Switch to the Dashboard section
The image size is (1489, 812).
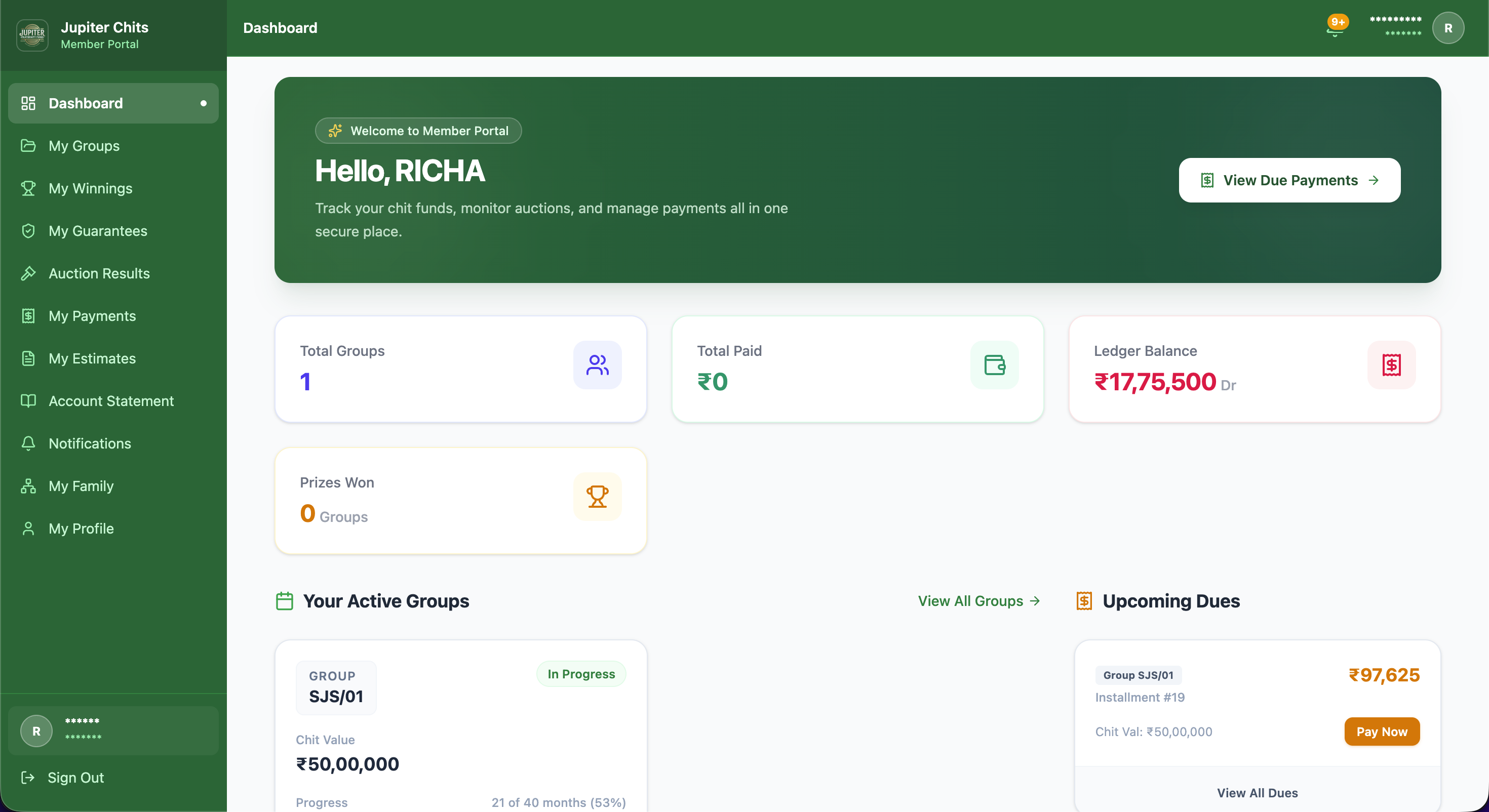point(86,103)
